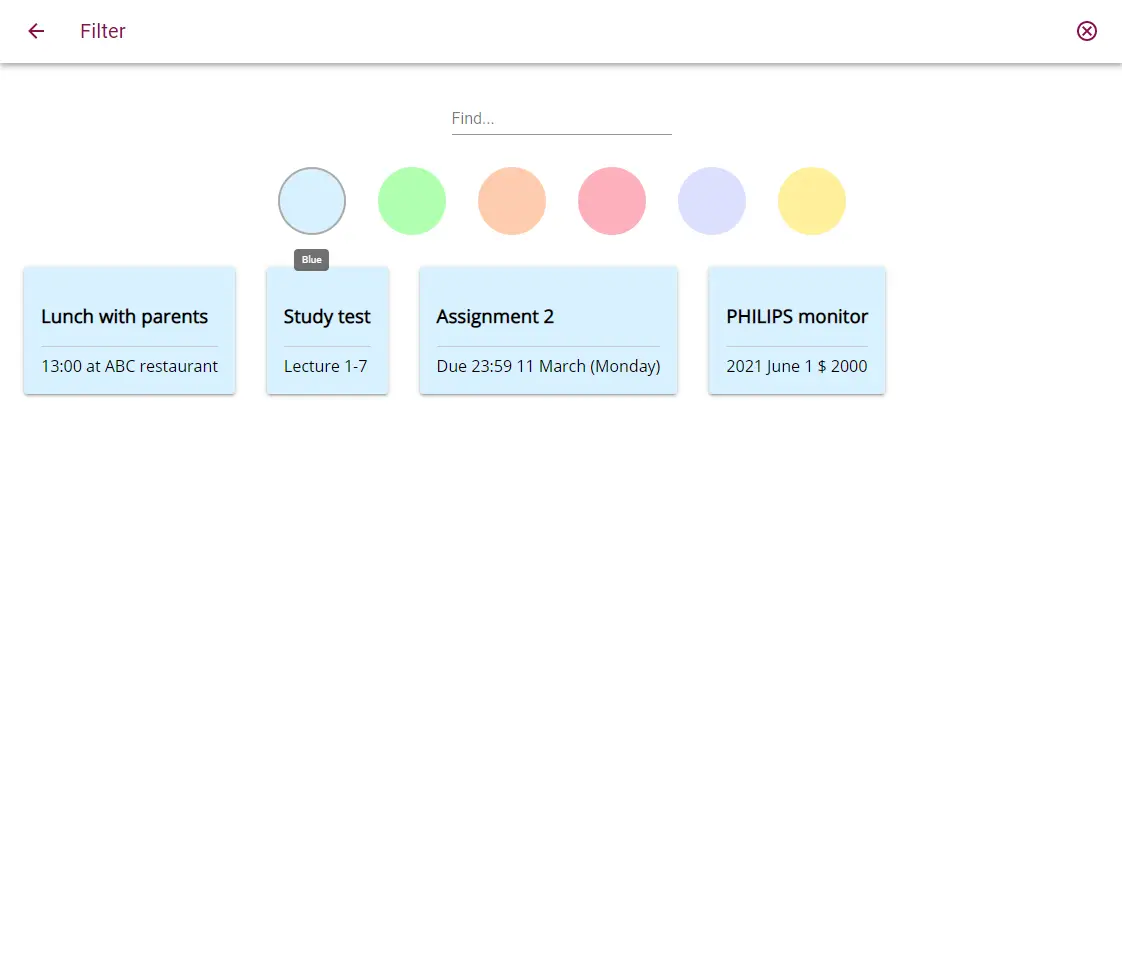This screenshot has width=1122, height=966.
Task: Open the PHILIPS monitor note
Action: (x=796, y=330)
